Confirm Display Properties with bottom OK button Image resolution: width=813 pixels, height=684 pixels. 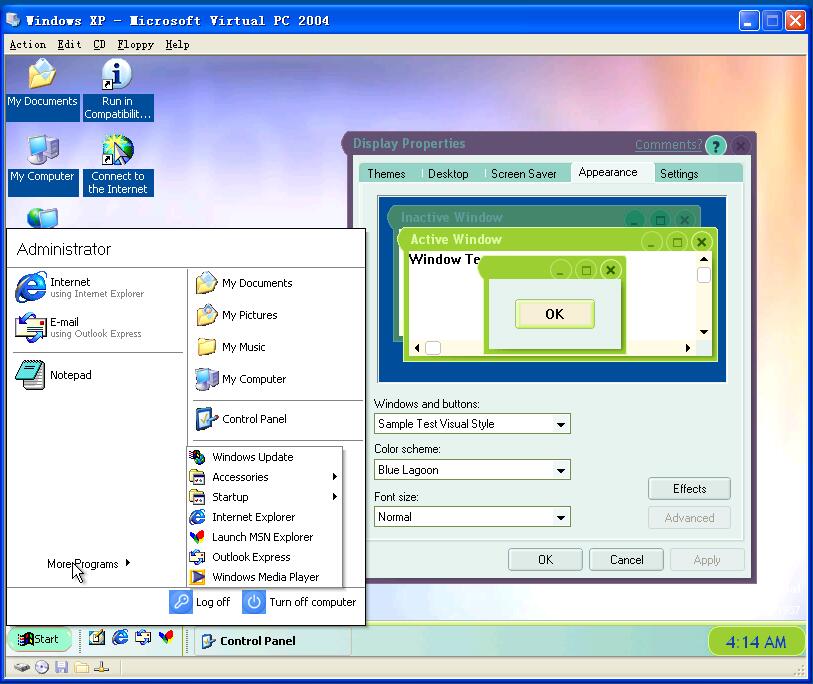[x=545, y=560]
